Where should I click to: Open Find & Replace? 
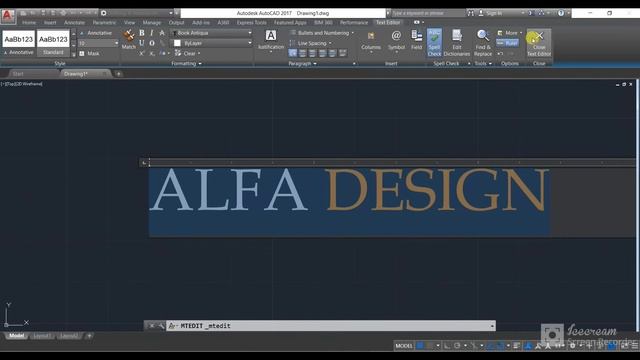pos(483,42)
